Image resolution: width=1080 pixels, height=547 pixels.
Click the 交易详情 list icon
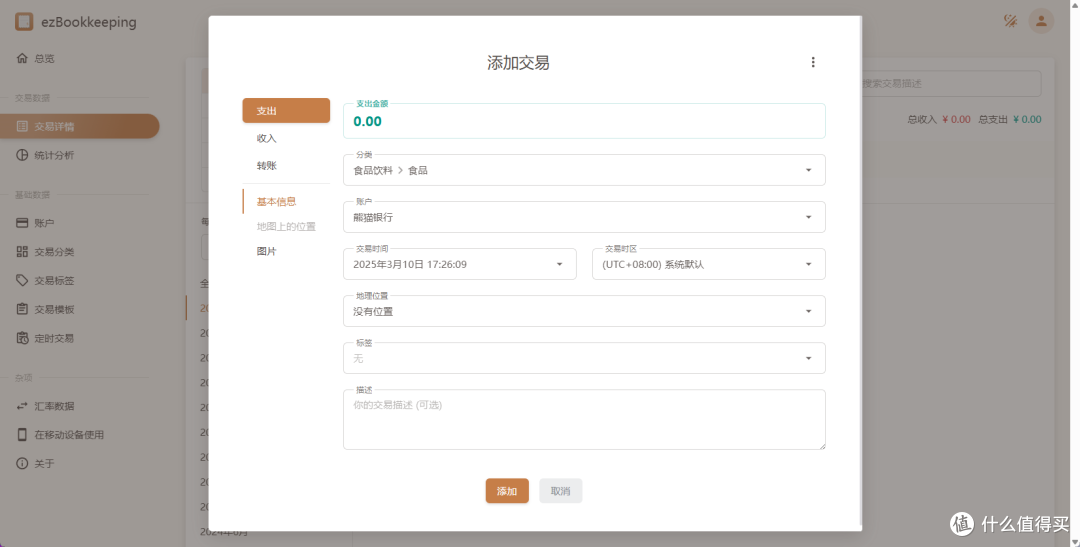[x=22, y=126]
